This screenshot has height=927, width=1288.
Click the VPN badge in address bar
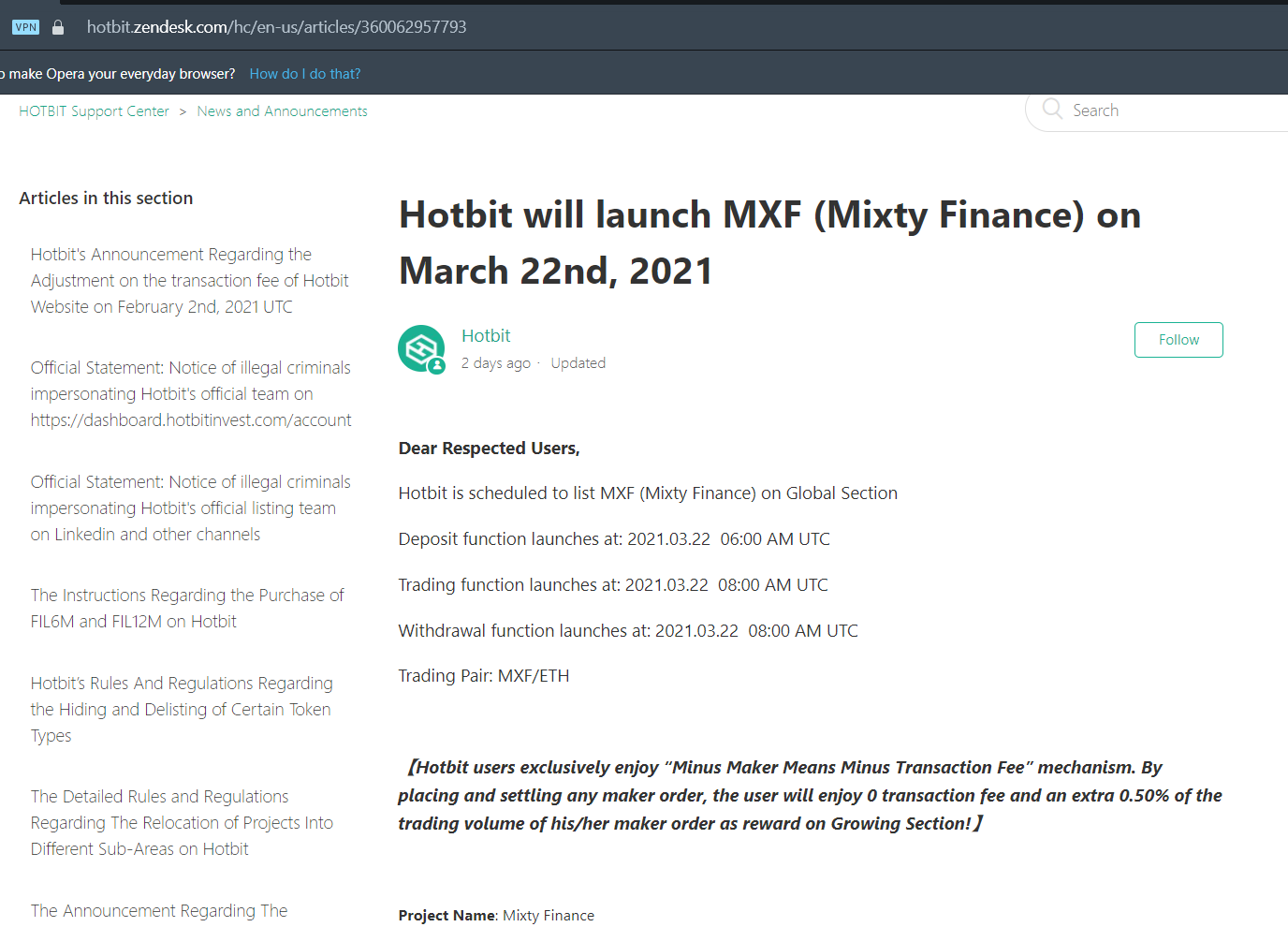[26, 27]
